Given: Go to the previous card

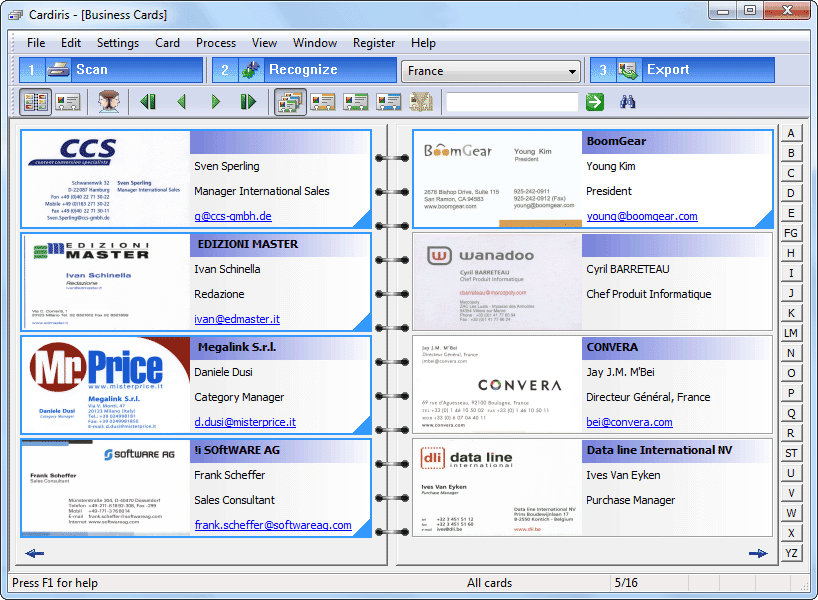Looking at the screenshot, I should (182, 102).
